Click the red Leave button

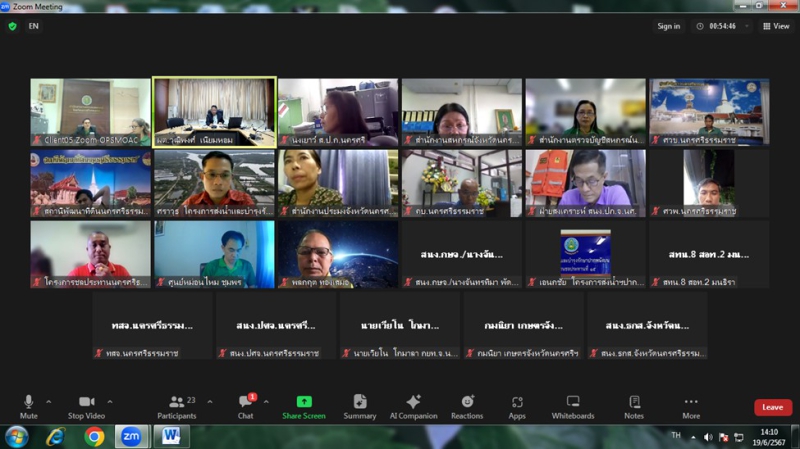click(x=773, y=407)
